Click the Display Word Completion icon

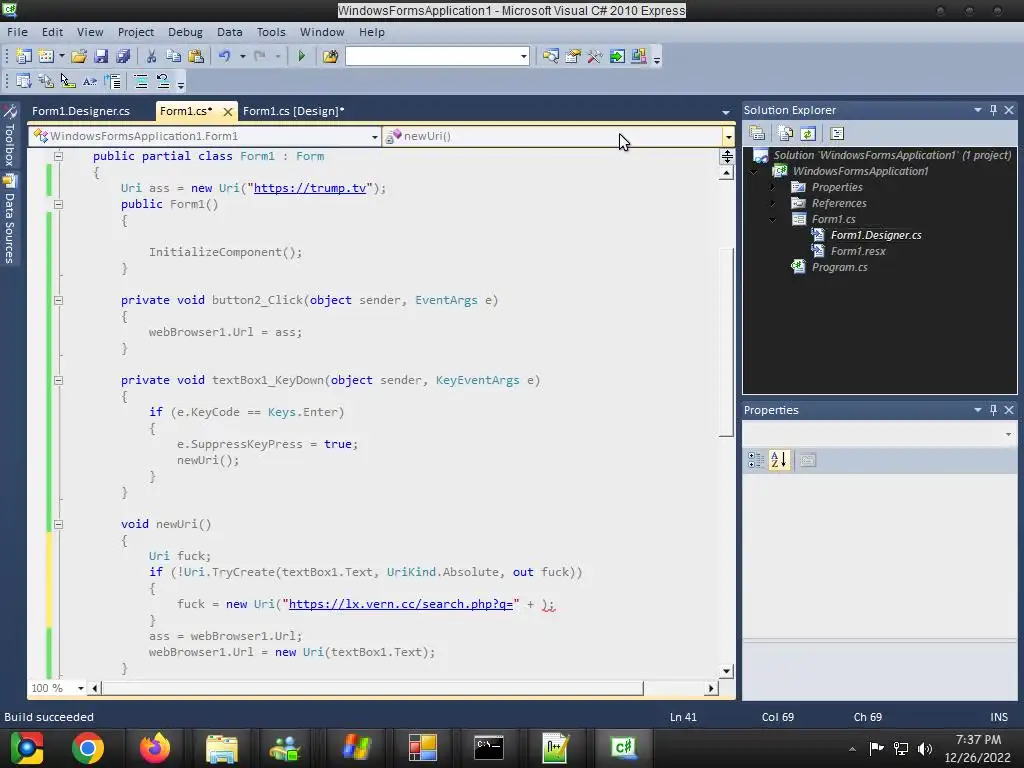(89, 81)
